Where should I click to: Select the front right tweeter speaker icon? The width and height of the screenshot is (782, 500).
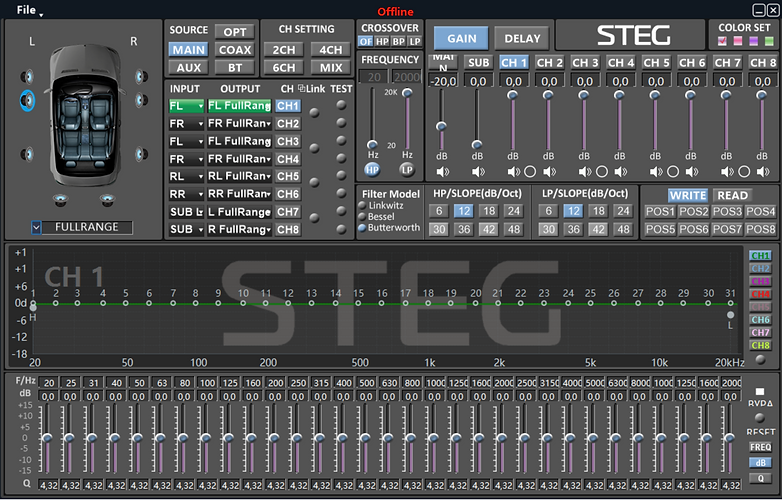142,77
